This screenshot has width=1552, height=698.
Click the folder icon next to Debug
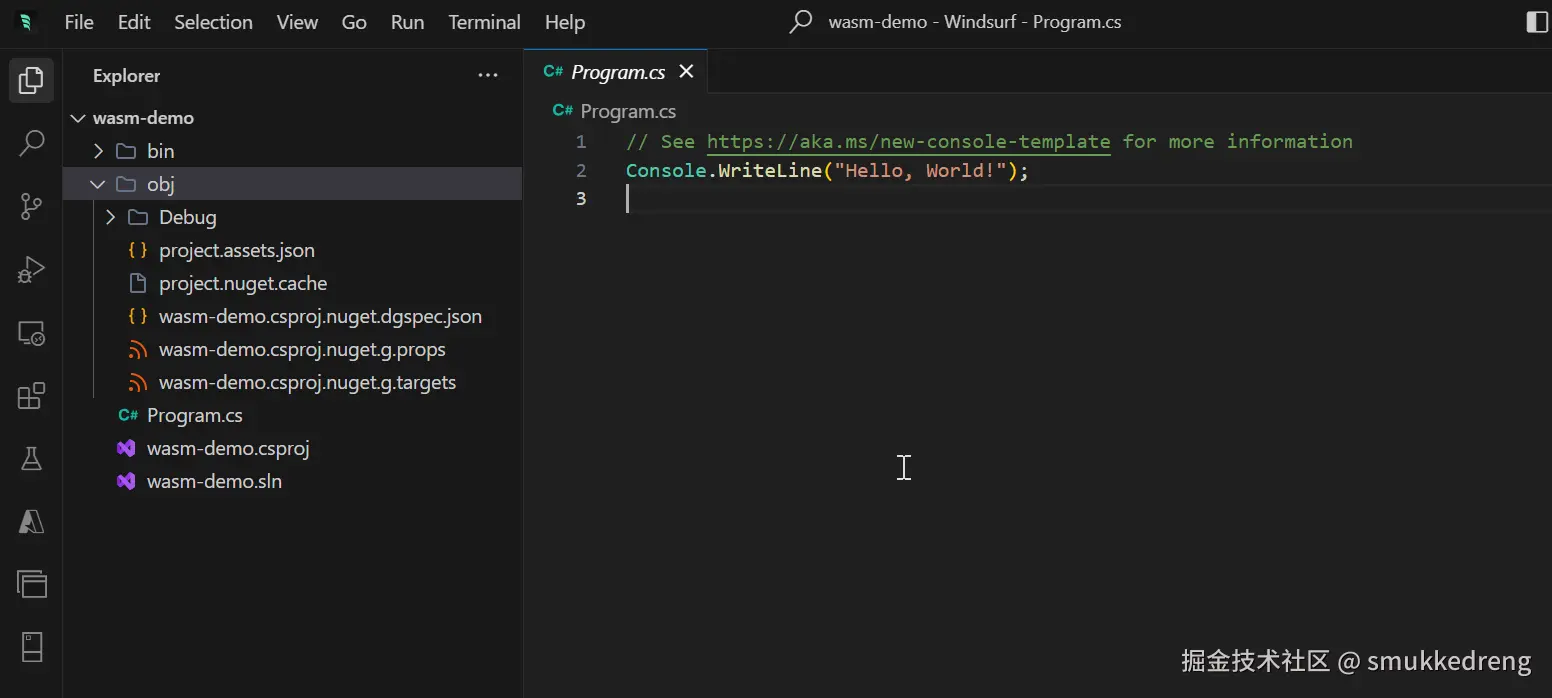pyautogui.click(x=138, y=217)
